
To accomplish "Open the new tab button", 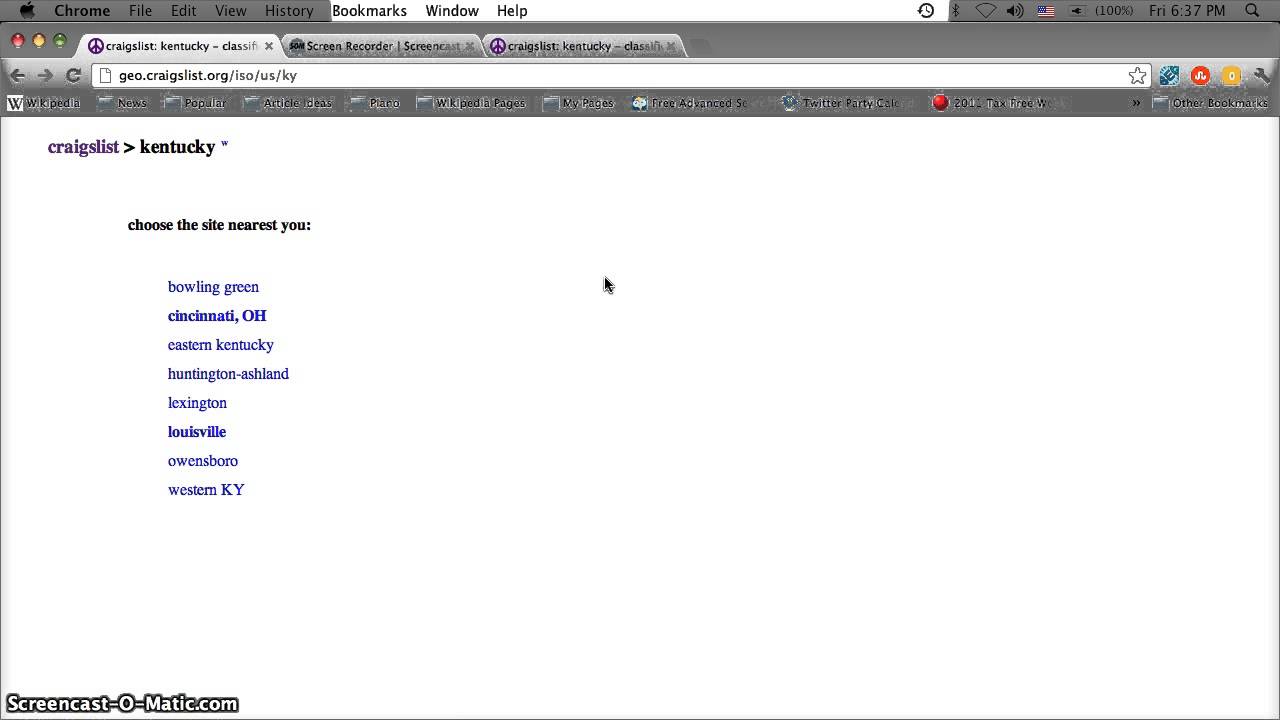I will [701, 46].
